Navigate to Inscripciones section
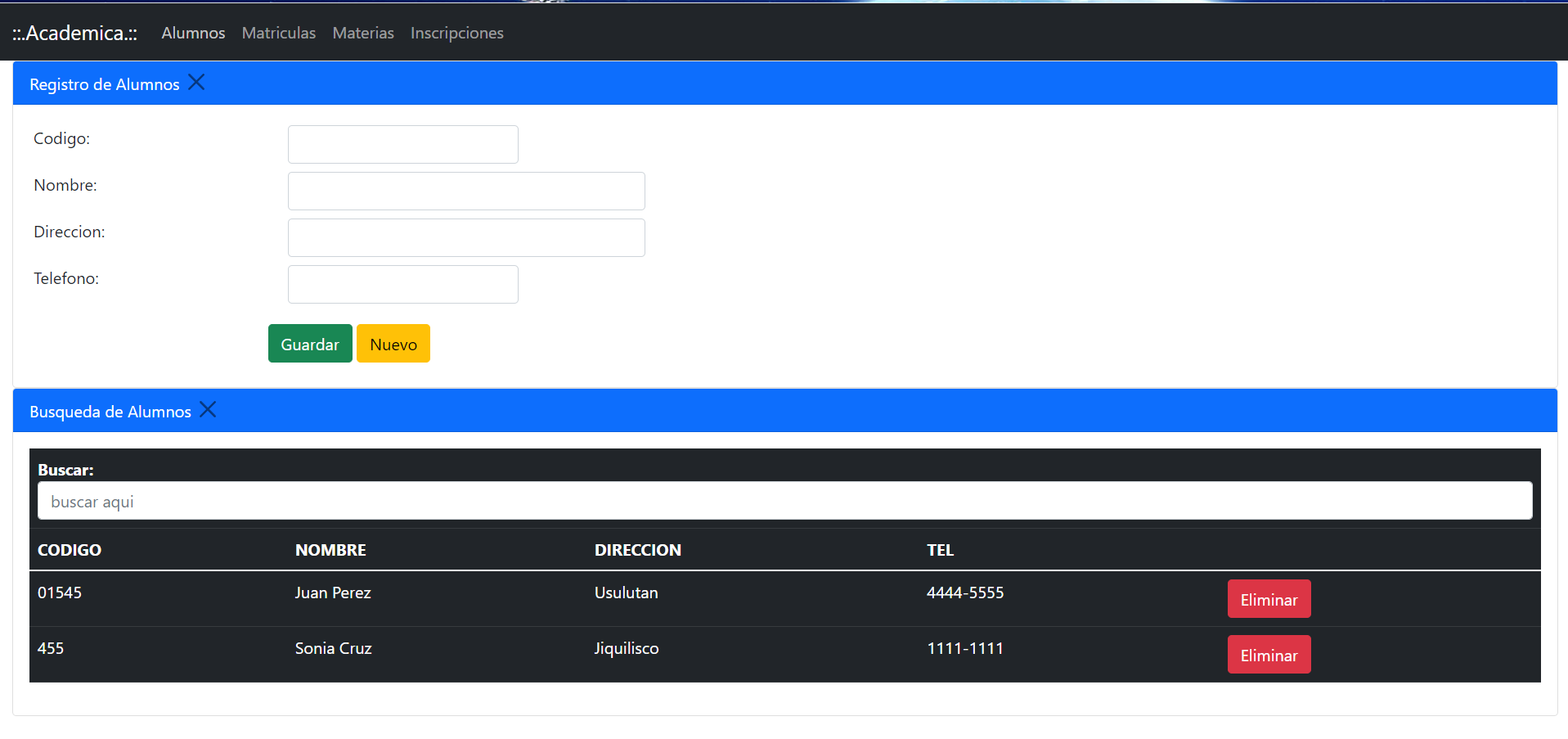 (456, 33)
